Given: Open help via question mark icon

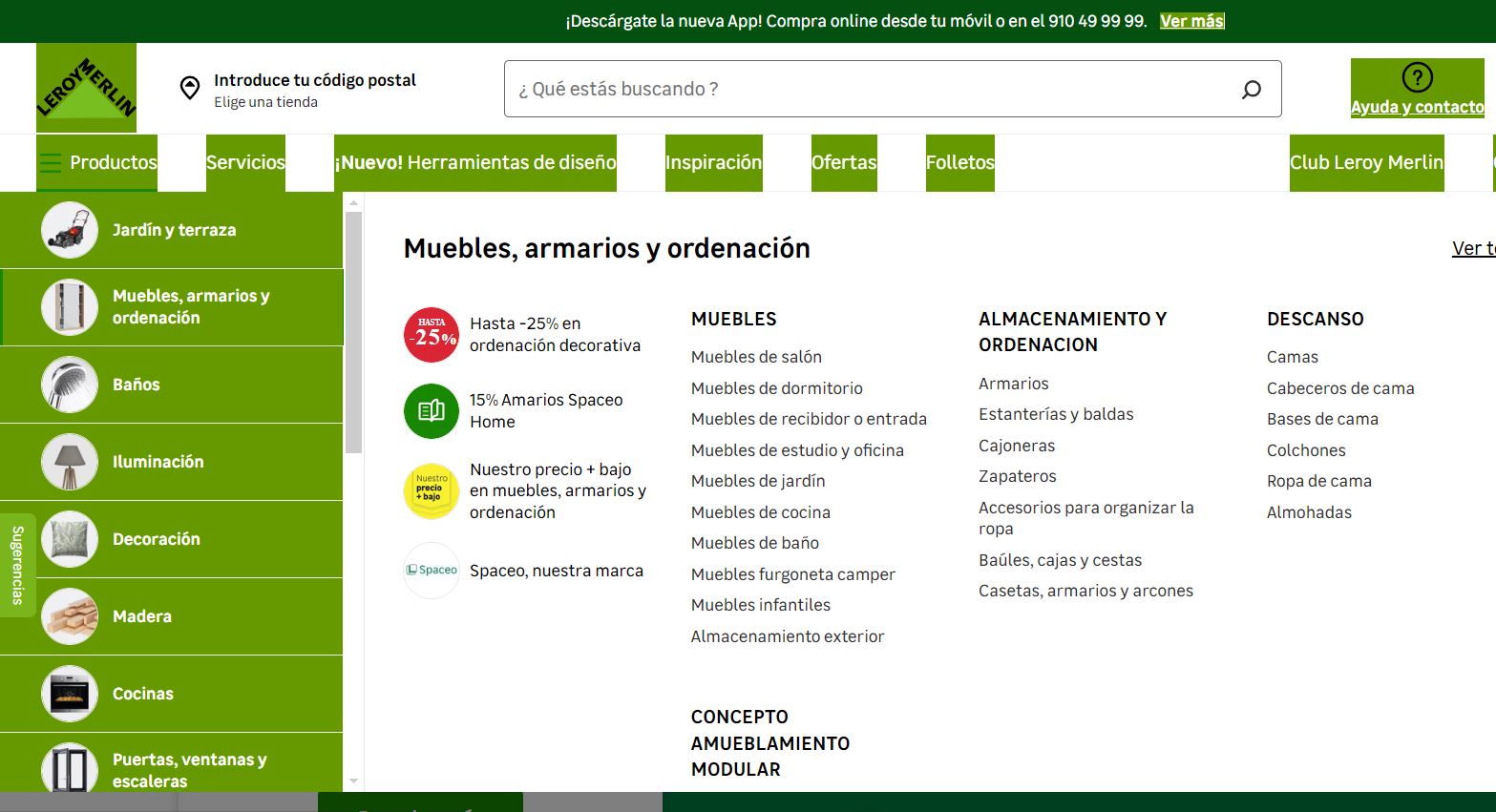Looking at the screenshot, I should [1417, 77].
